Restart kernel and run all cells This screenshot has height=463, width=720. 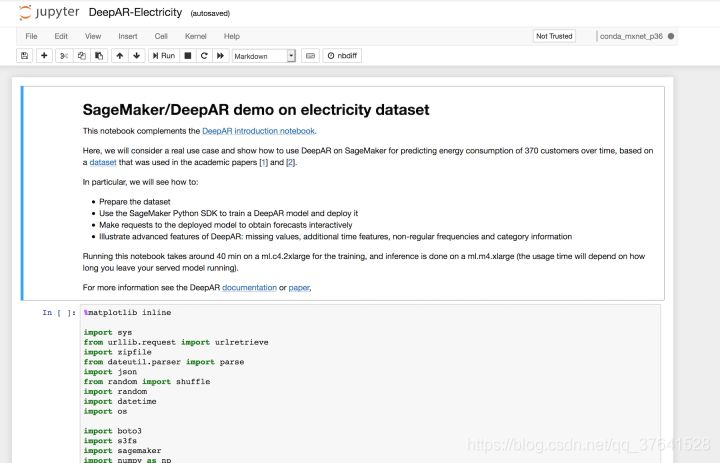(220, 56)
